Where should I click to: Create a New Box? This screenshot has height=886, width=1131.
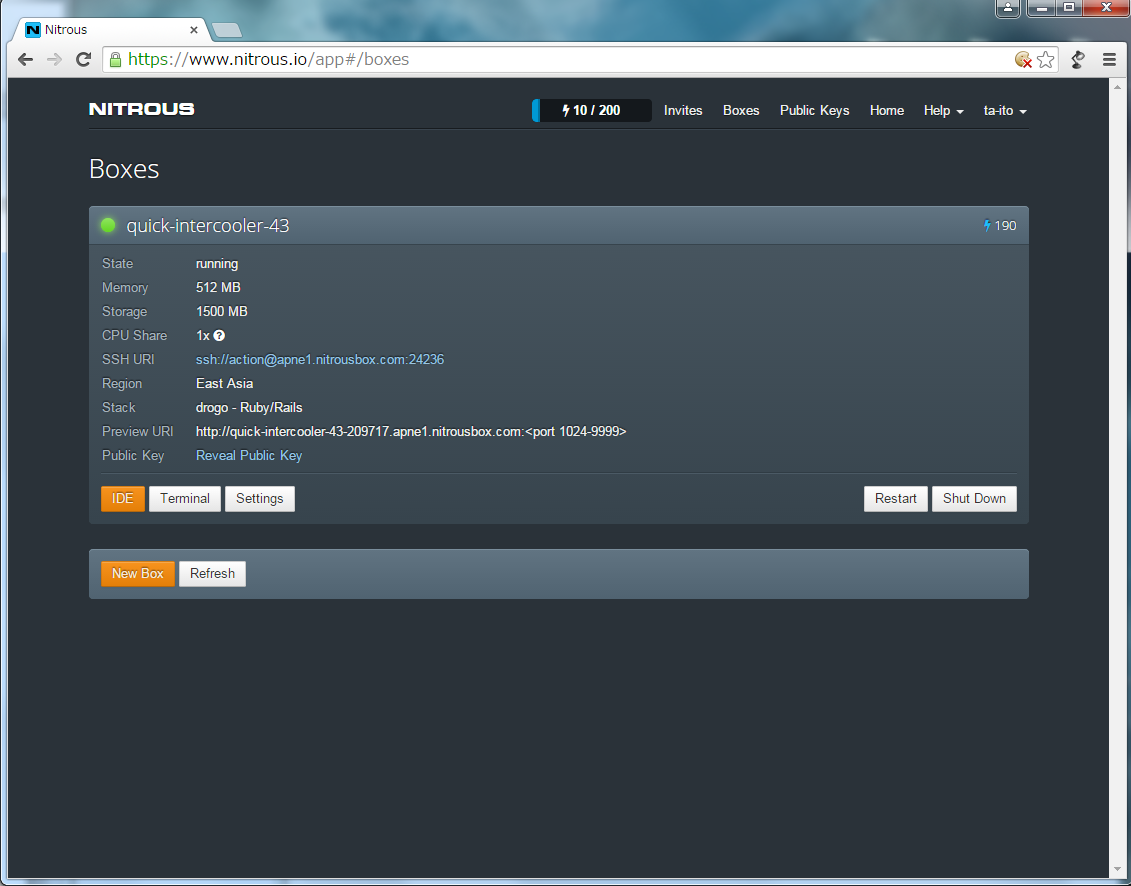[138, 574]
